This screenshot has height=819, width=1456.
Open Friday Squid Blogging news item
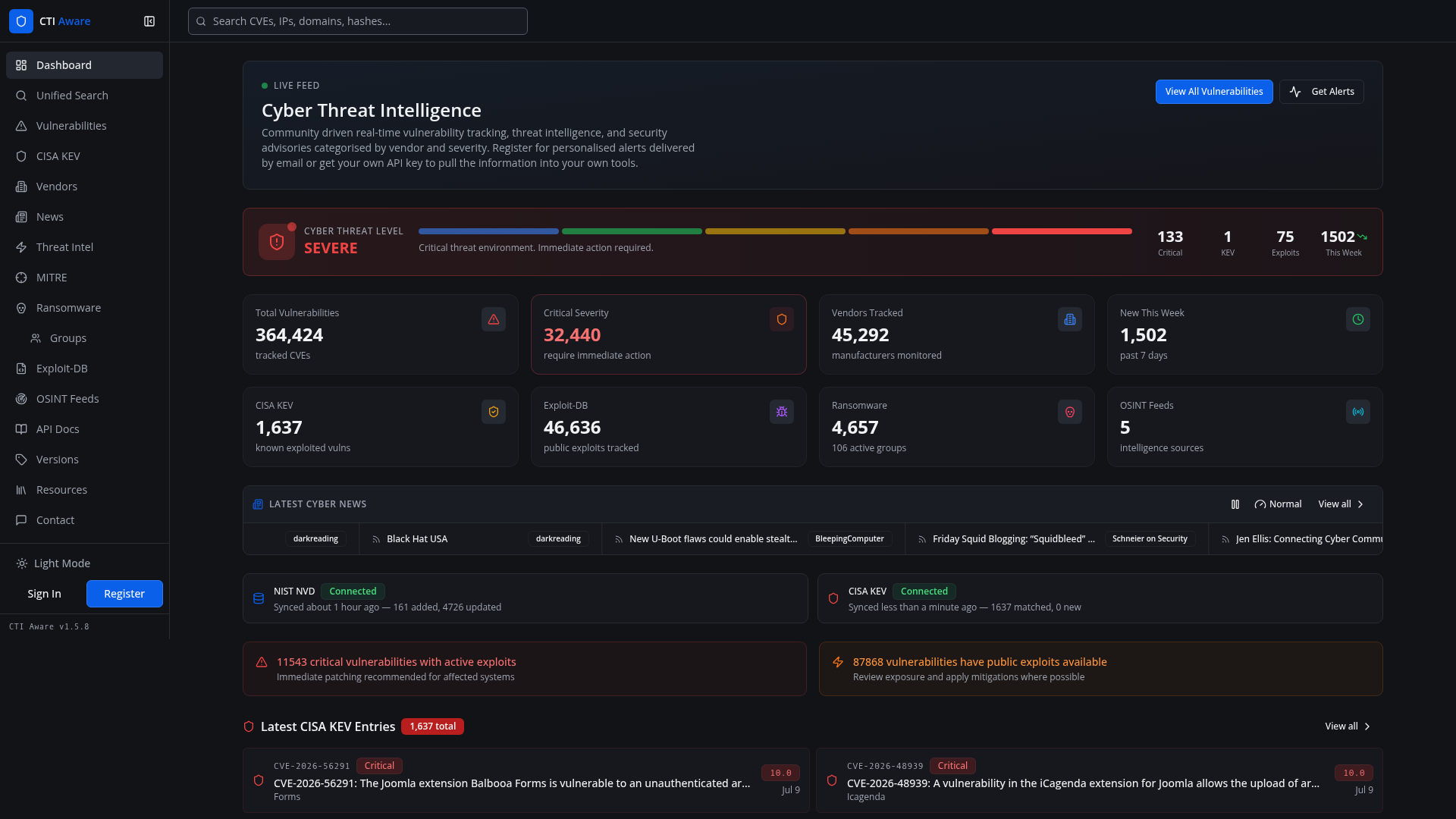pos(1057,539)
